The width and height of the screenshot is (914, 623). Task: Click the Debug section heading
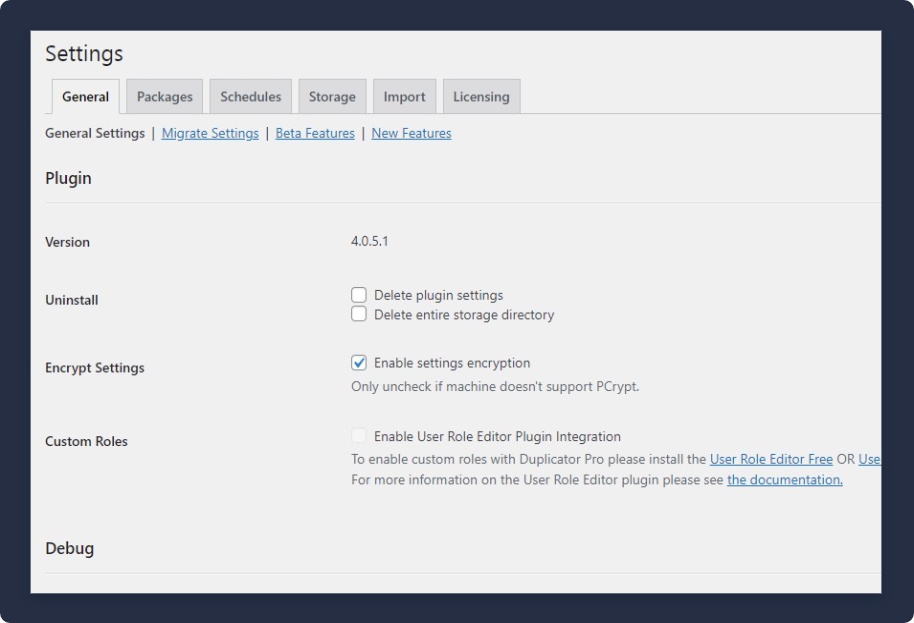69,548
